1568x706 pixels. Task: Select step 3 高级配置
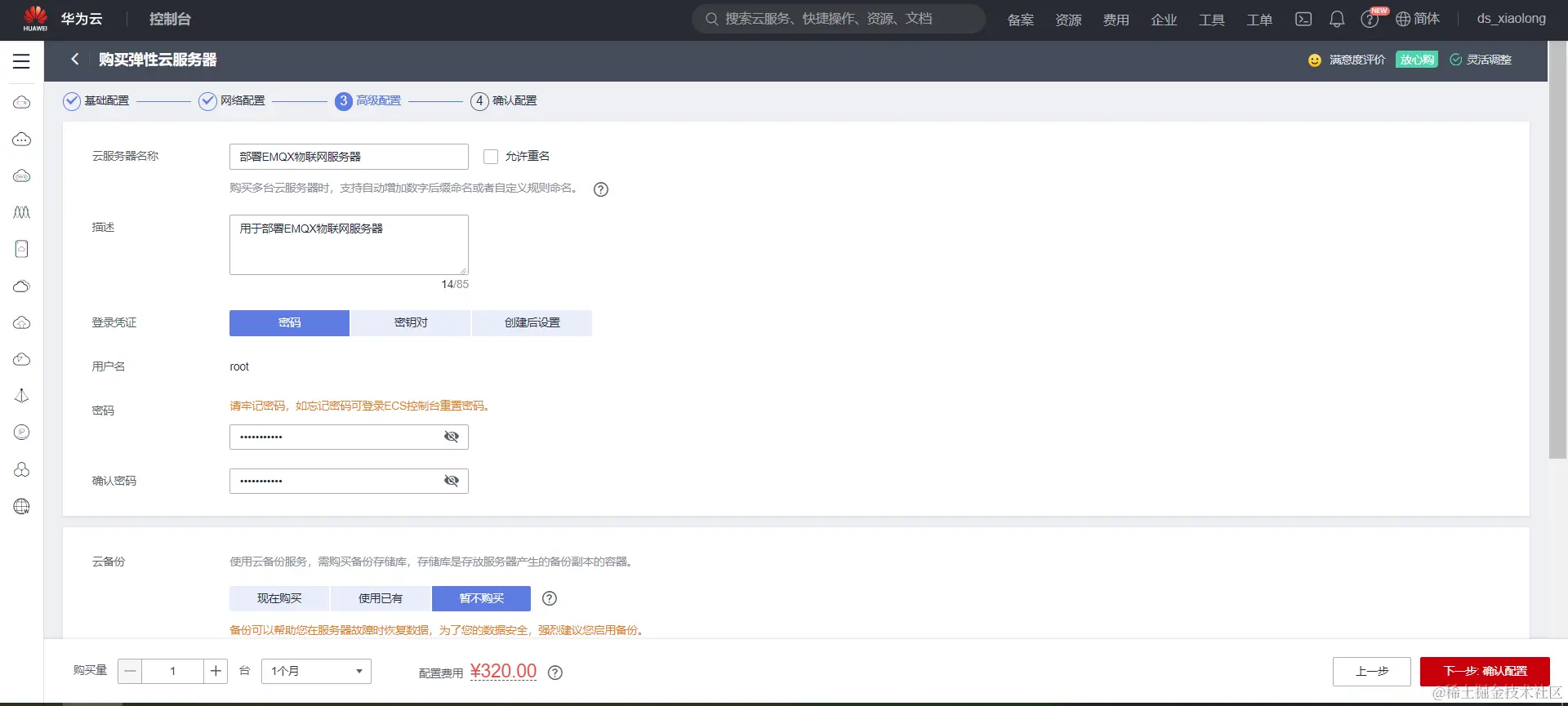(x=368, y=100)
